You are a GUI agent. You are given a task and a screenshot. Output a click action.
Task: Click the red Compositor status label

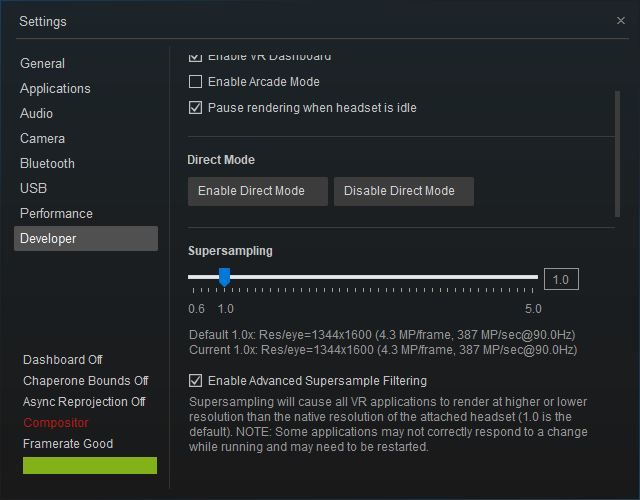[56, 423]
